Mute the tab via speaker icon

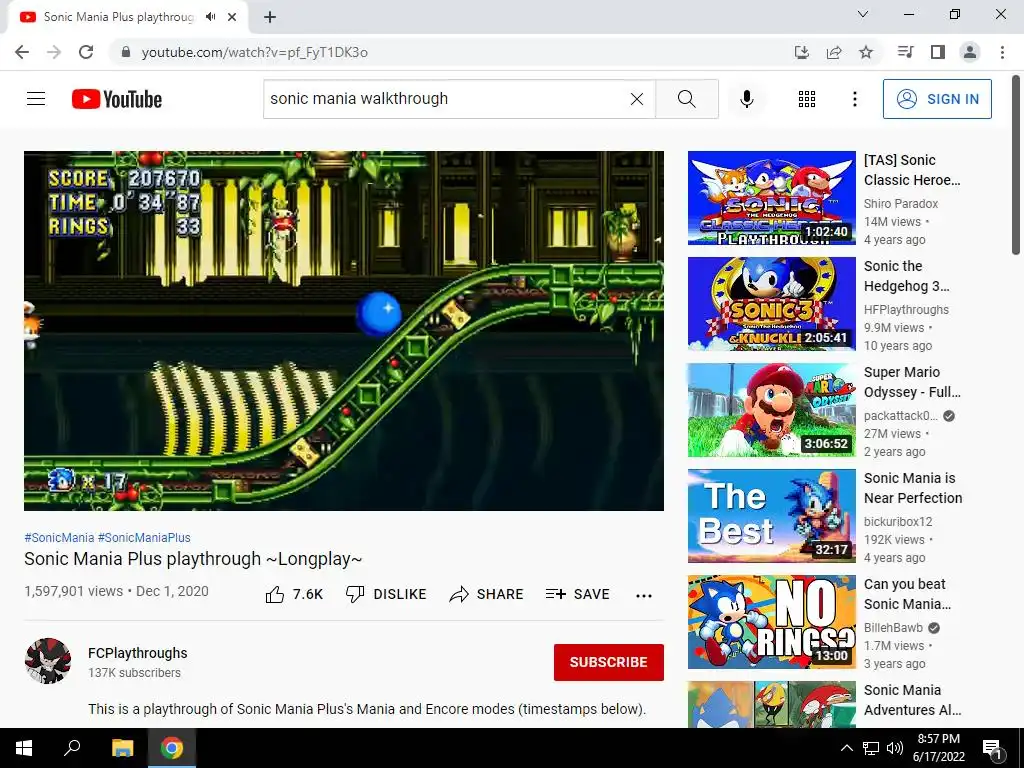point(210,17)
